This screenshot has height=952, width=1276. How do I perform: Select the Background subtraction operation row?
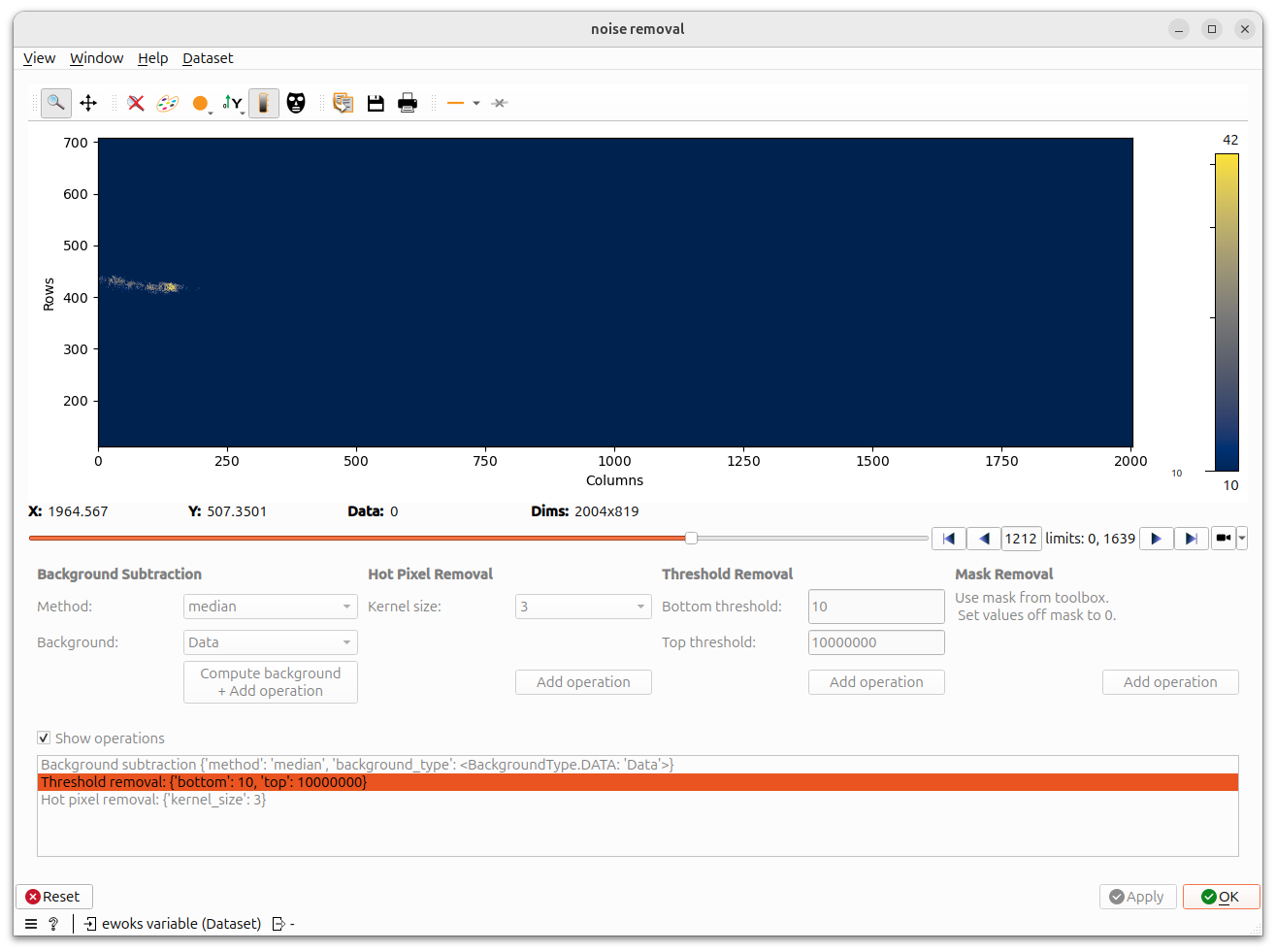point(638,765)
